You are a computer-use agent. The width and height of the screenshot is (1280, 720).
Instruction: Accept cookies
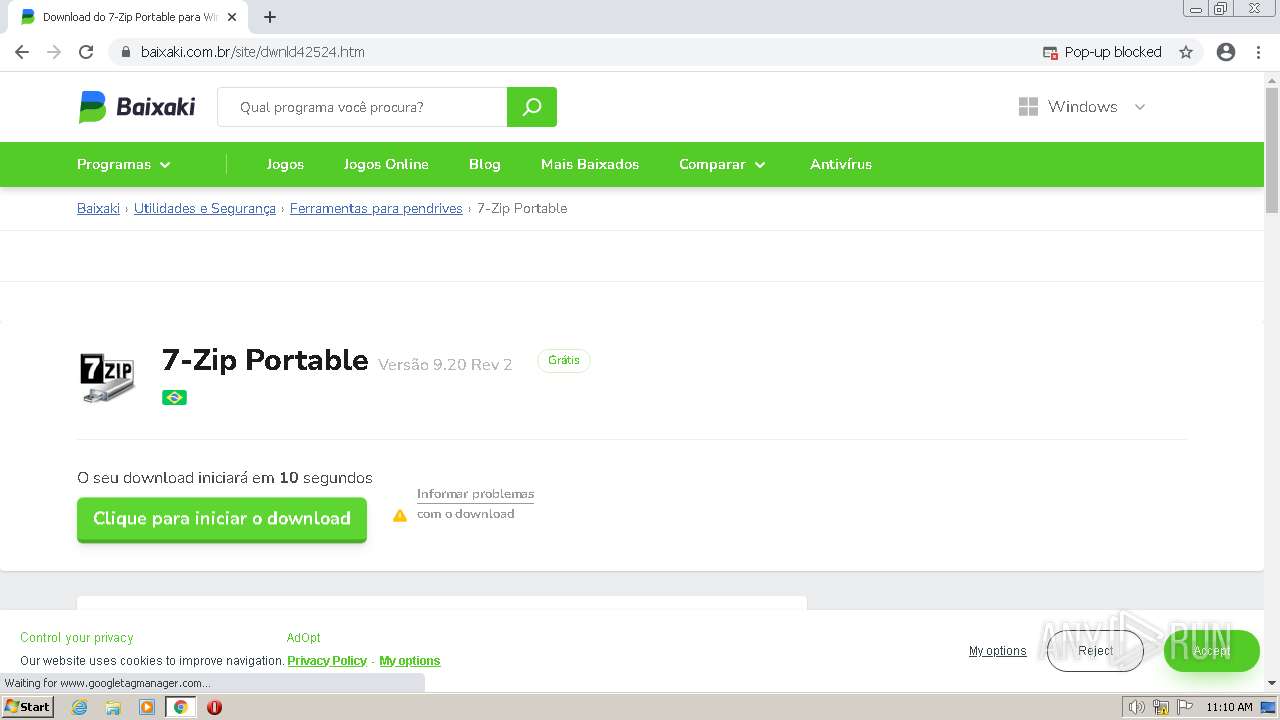pyautogui.click(x=1211, y=651)
